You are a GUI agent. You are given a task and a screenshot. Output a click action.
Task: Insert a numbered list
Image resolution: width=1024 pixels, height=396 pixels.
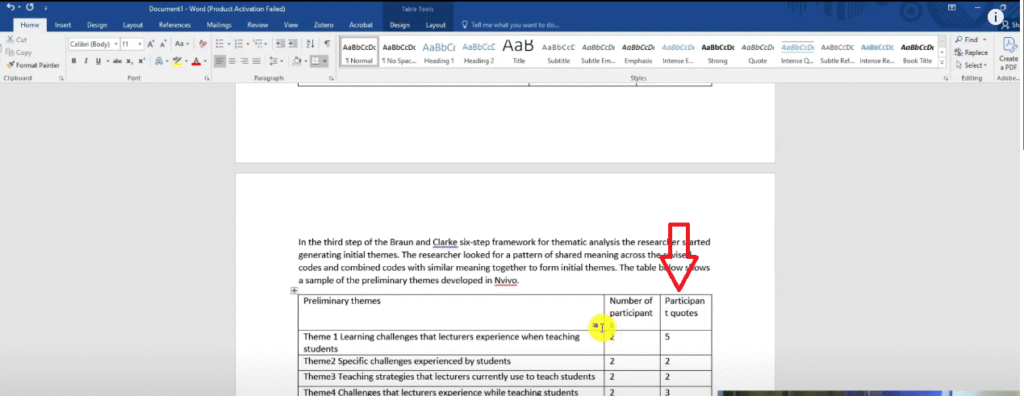(238, 44)
